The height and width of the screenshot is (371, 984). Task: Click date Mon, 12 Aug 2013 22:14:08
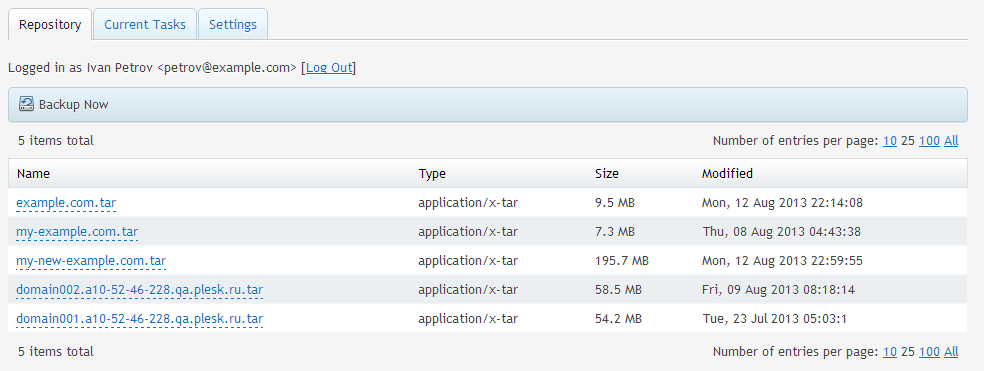[x=783, y=203]
